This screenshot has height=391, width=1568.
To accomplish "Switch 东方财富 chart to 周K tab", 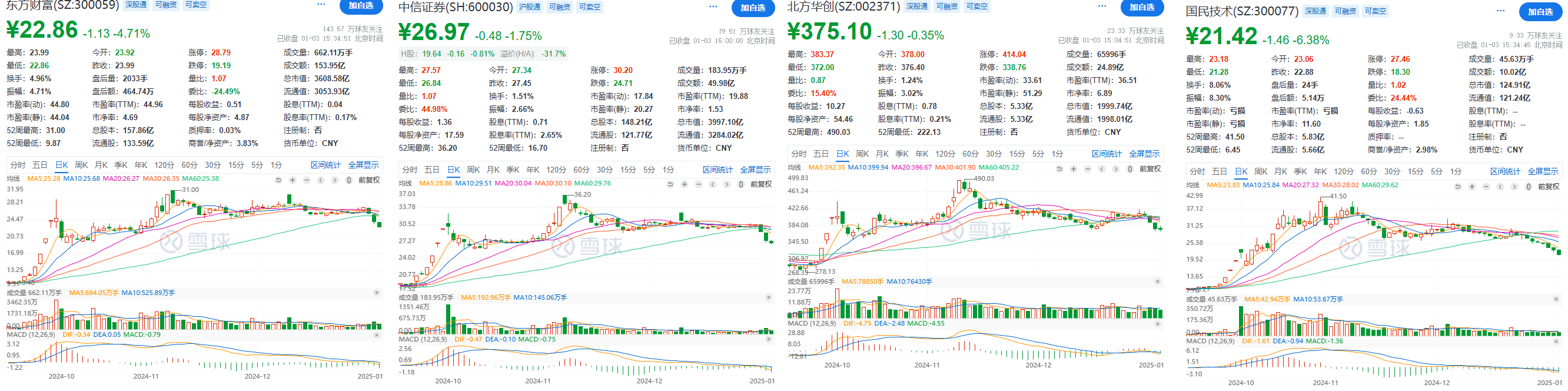I will (81, 165).
